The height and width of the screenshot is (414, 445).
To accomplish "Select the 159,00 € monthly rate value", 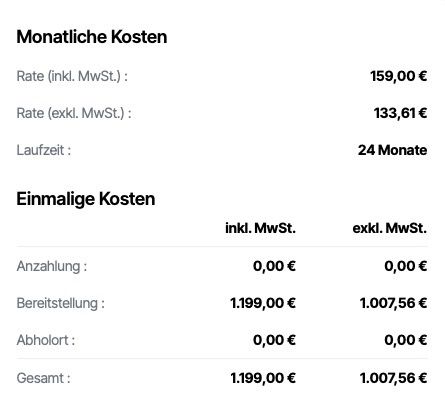I will tap(399, 76).
